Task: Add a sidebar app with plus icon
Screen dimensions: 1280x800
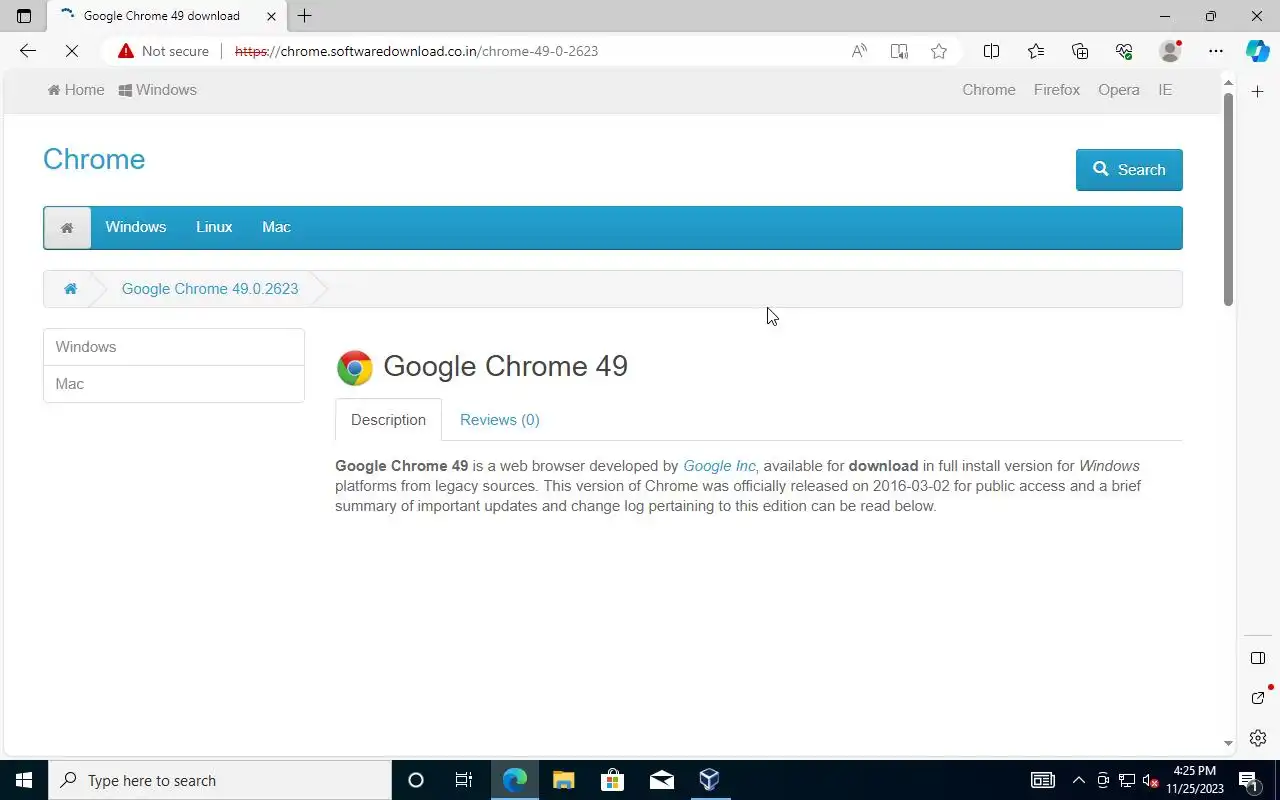Action: click(x=1258, y=91)
